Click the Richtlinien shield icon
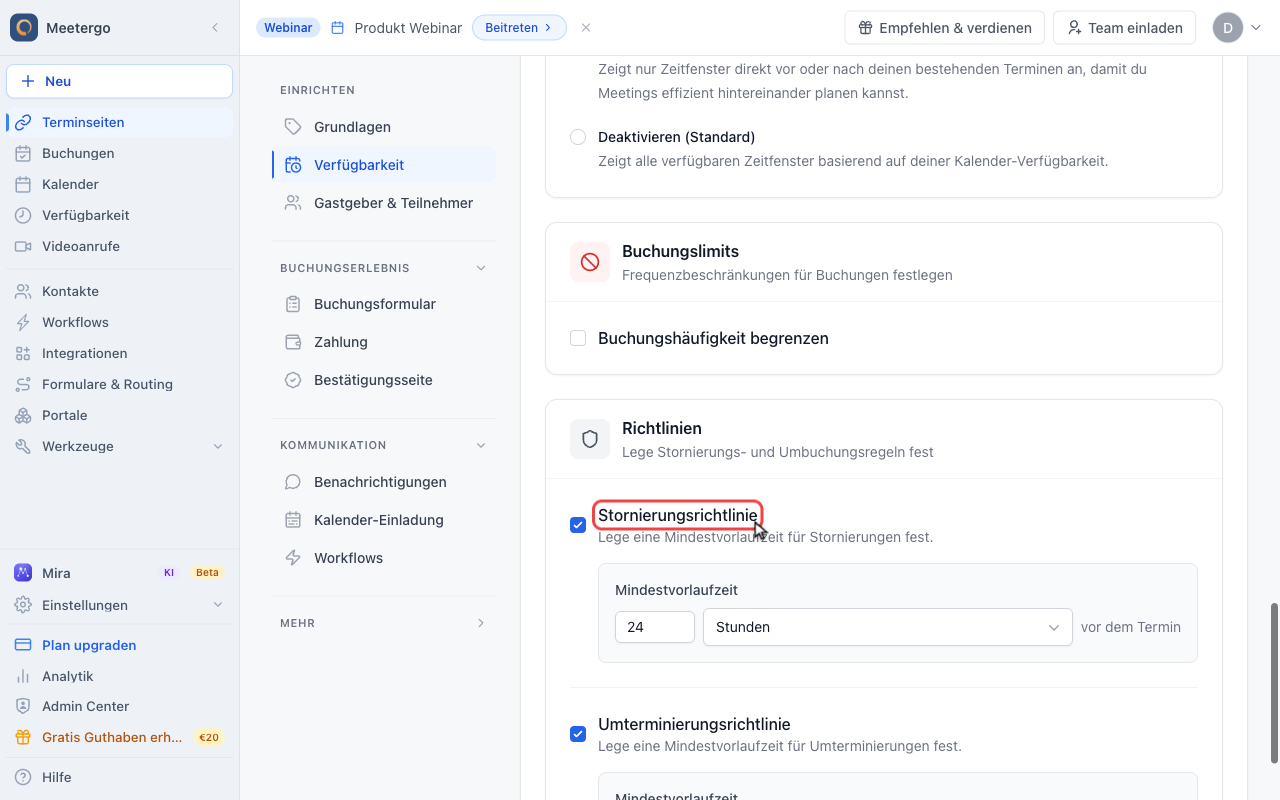The width and height of the screenshot is (1280, 800). click(x=590, y=439)
